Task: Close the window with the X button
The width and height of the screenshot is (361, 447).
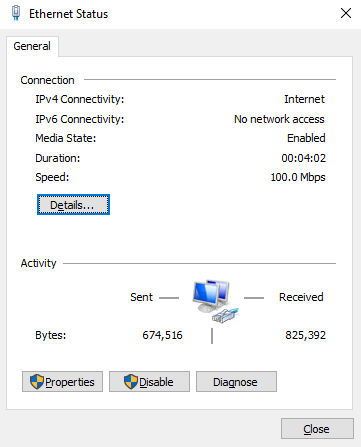Action: coord(346,13)
